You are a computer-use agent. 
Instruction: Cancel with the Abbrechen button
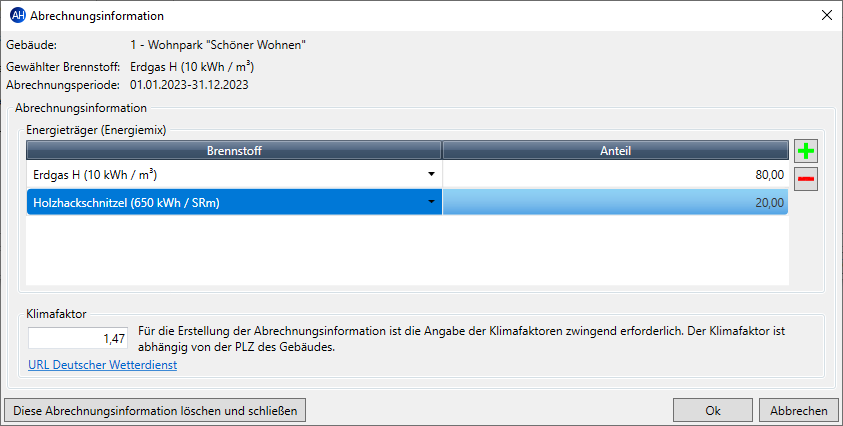[798, 410]
